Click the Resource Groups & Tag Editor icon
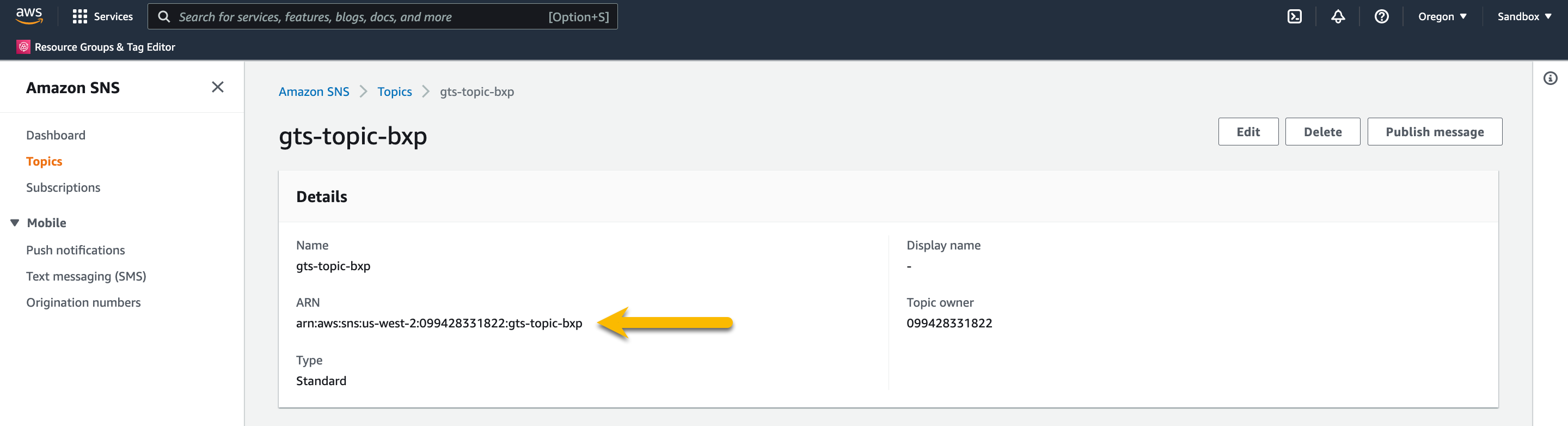The width and height of the screenshot is (1568, 426). (x=23, y=47)
